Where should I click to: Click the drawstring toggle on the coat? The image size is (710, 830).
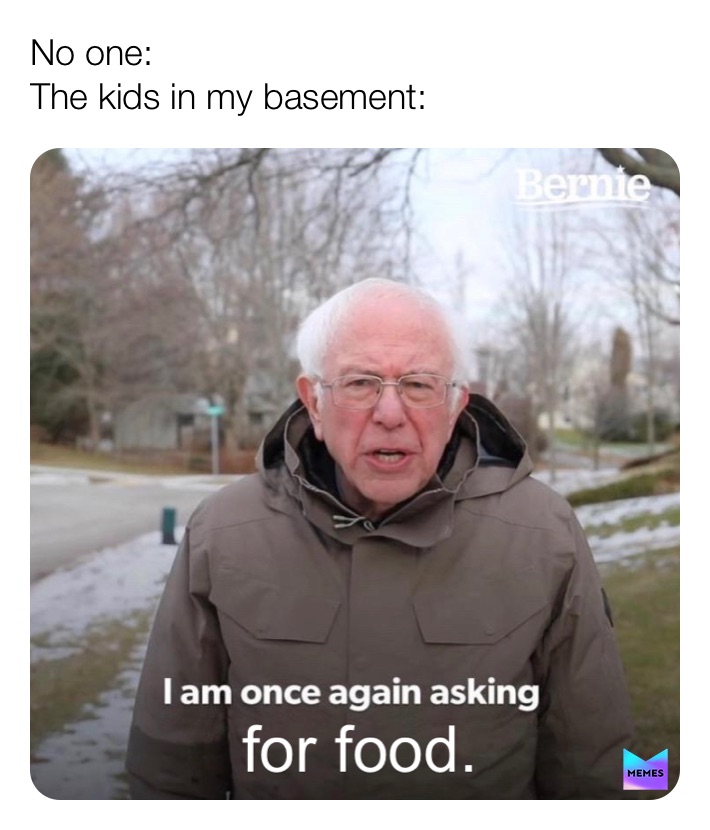click(x=350, y=521)
